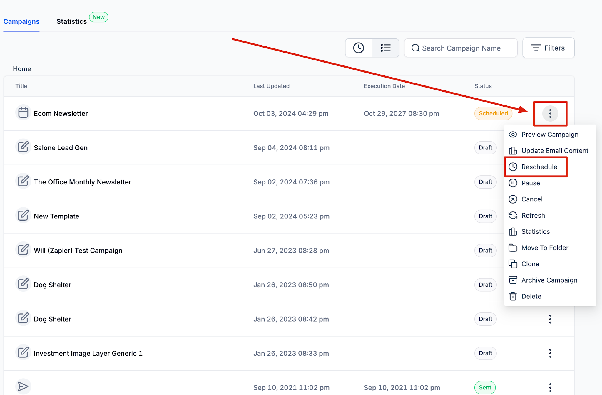Open the Campaigns tab
602x395 pixels.
tap(22, 21)
